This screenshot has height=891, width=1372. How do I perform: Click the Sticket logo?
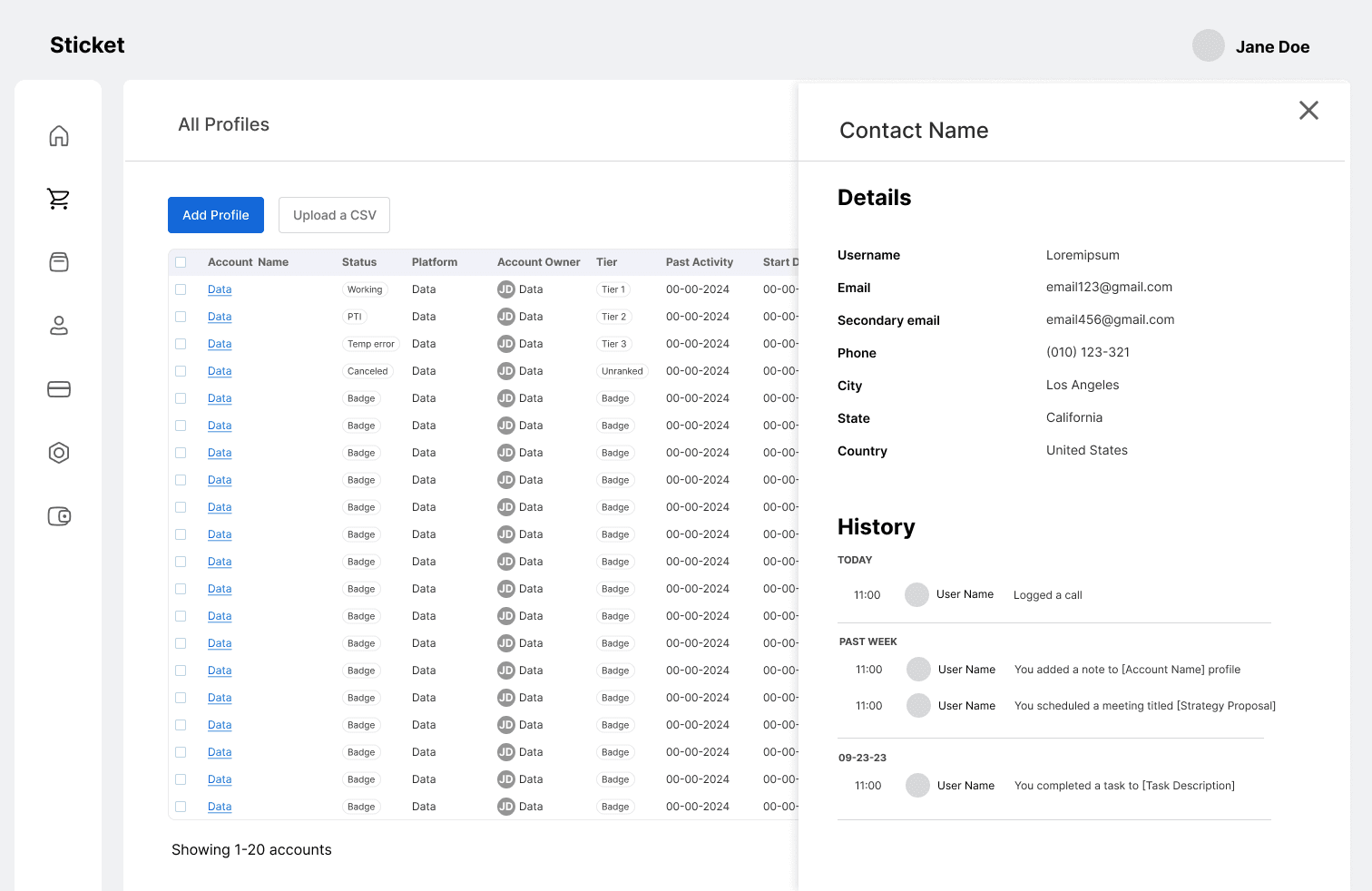tap(87, 45)
